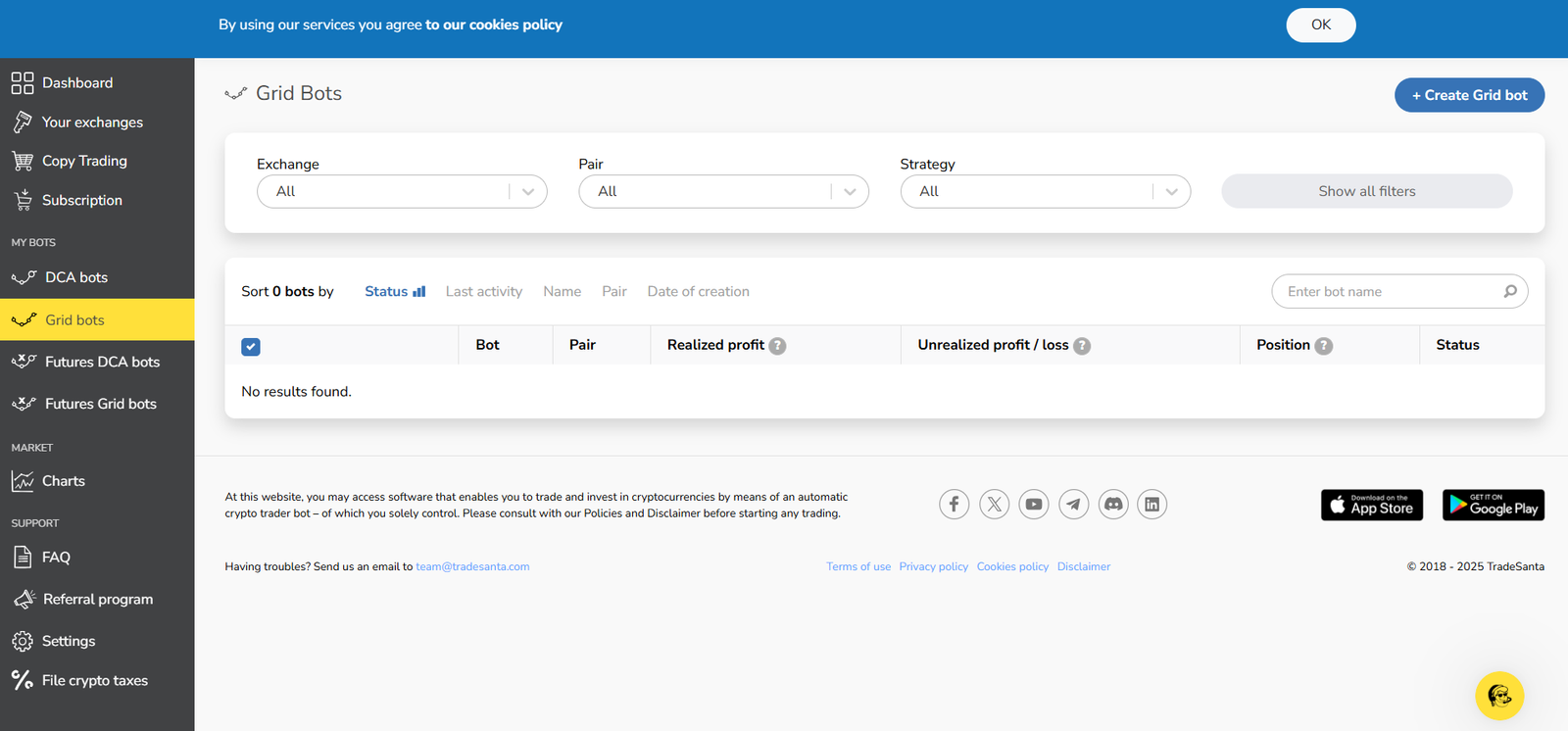Open the LinkedIn icon in footer
The height and width of the screenshot is (731, 1568).
[x=1152, y=505]
